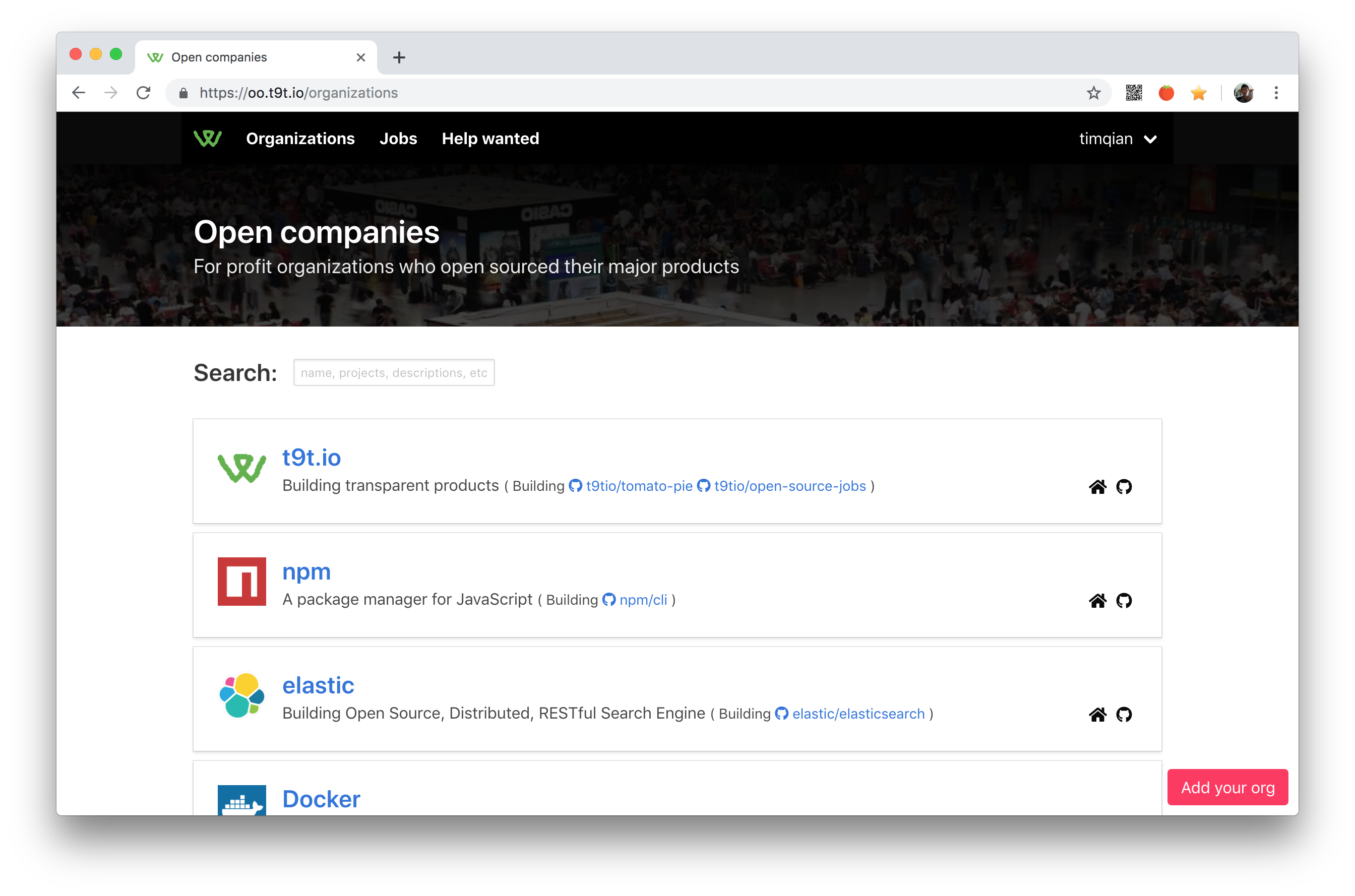The image size is (1355, 896).
Task: Open Chrome three-dot menu
Action: click(x=1276, y=93)
